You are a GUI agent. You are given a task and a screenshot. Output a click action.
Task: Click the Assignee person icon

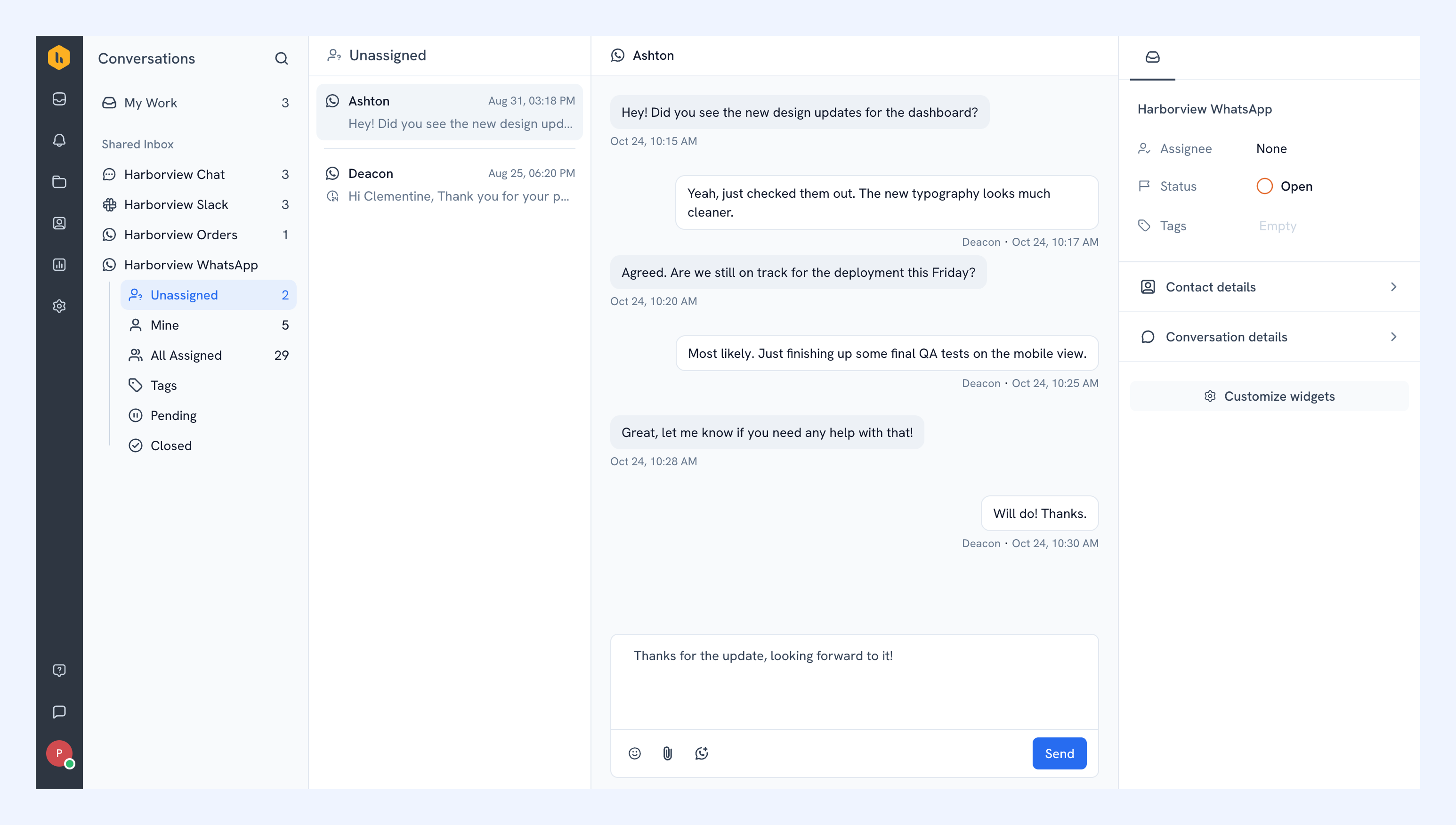[x=1144, y=148]
